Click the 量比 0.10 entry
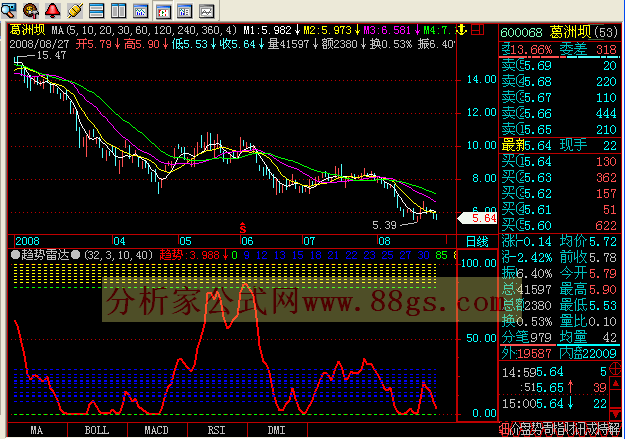 [589, 321]
